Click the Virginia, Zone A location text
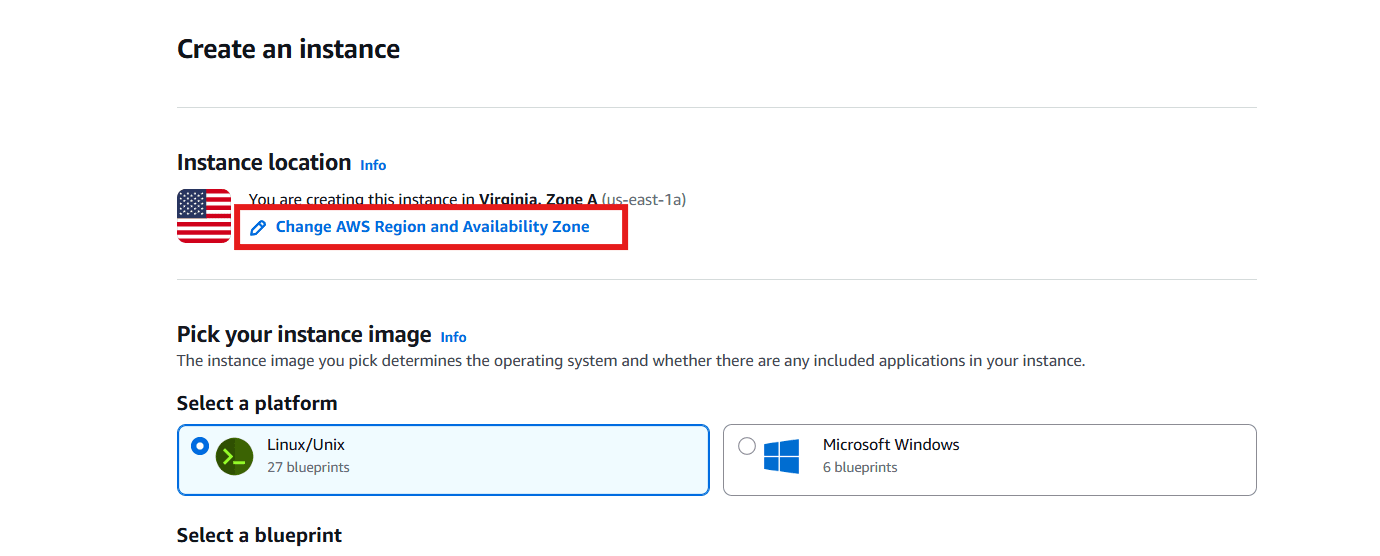1380x556 pixels. 537,199
